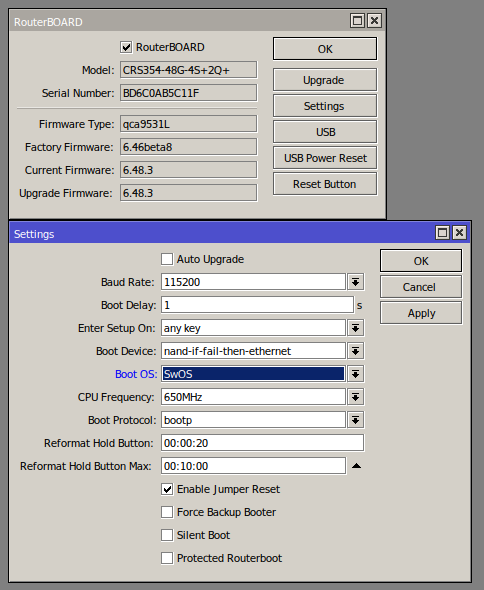Viewport: 484px width, 590px height.
Task: Confirm with OK in Settings window
Action: coord(421,260)
